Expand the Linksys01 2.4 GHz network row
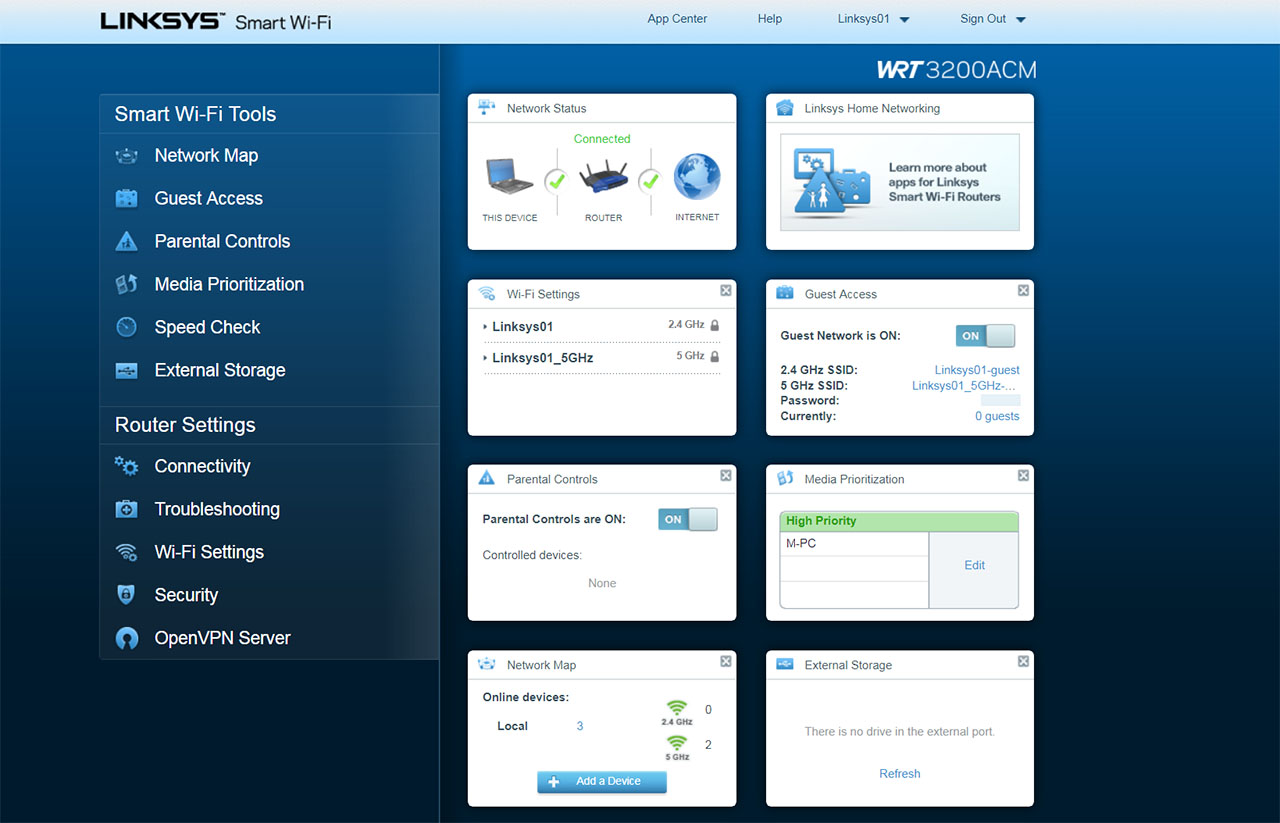Screen dimensions: 1280x823 [x=602, y=327]
